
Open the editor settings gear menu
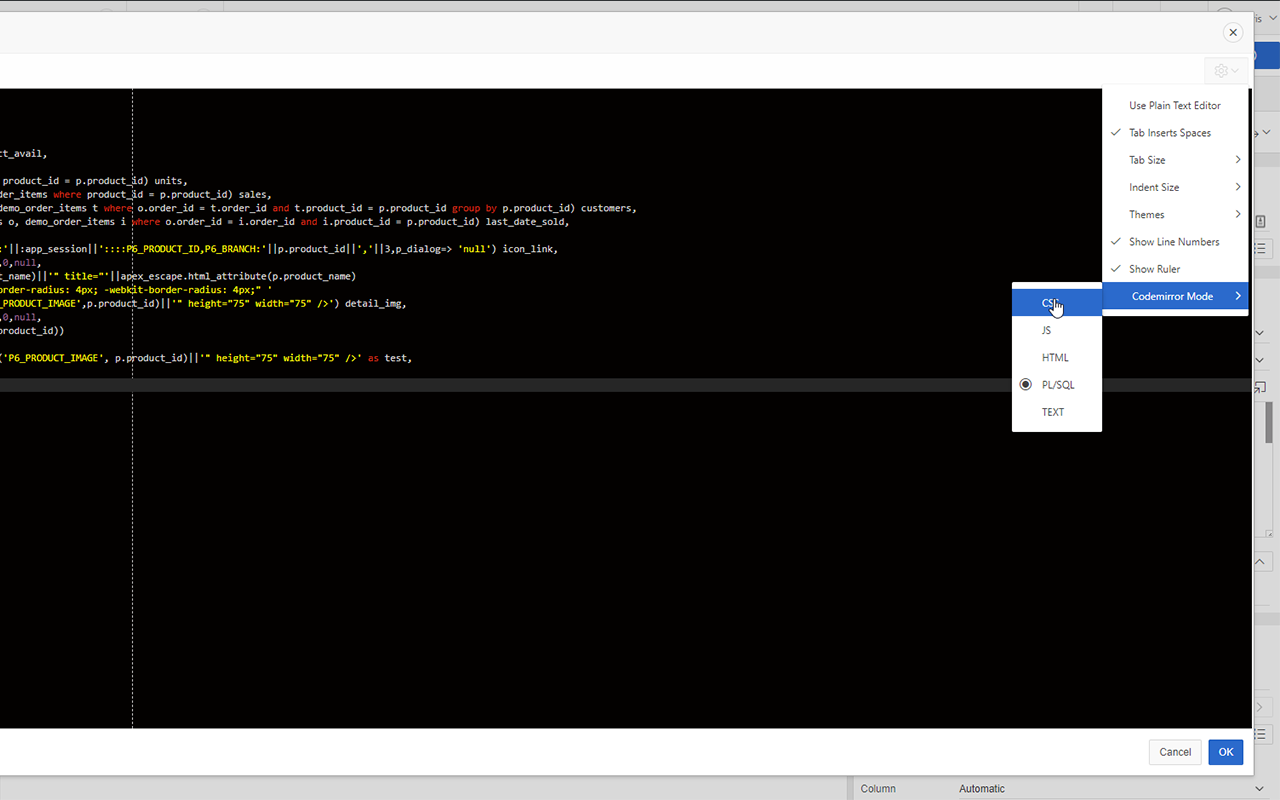(x=1226, y=71)
